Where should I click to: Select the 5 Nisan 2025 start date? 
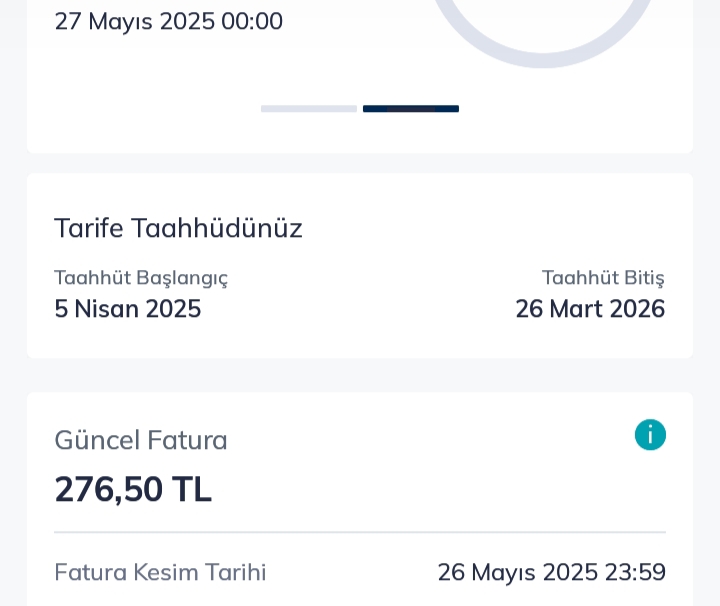pyautogui.click(x=128, y=309)
